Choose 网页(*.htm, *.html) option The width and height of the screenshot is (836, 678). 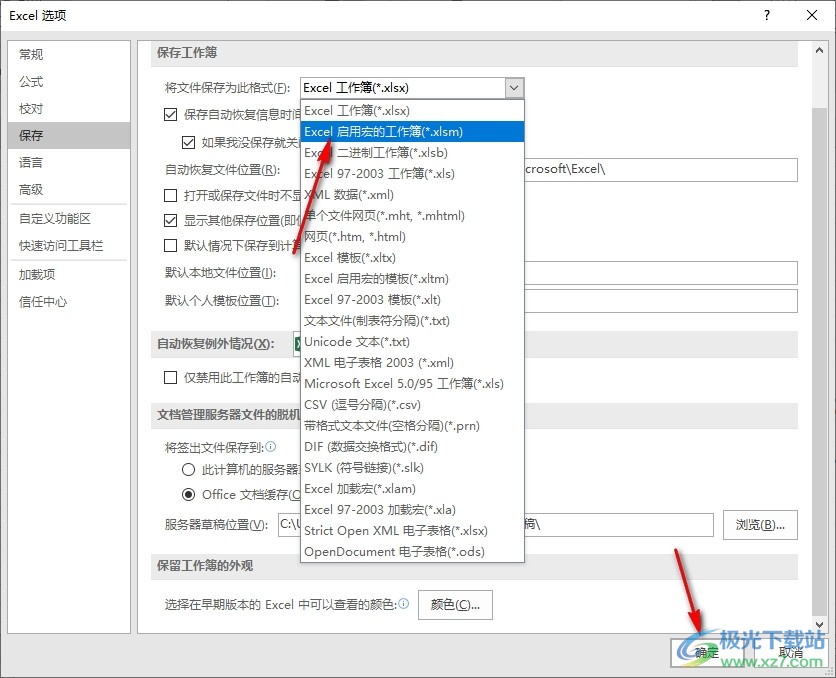[x=412, y=237]
